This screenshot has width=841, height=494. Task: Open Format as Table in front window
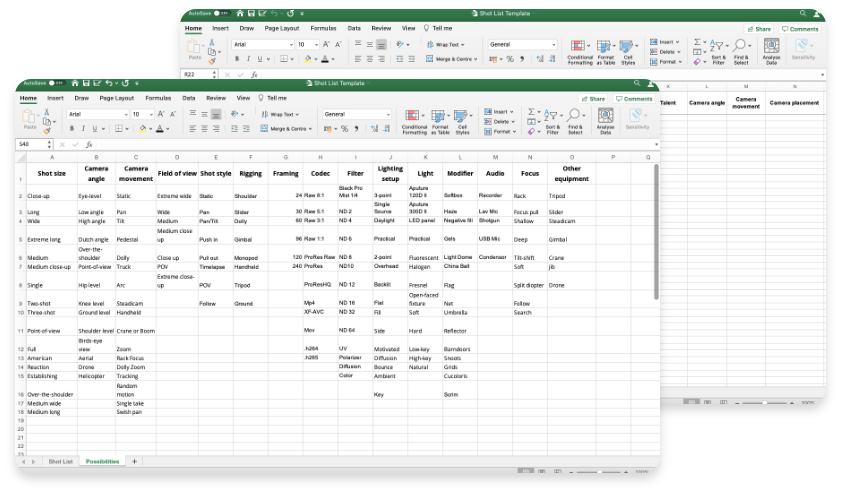pyautogui.click(x=440, y=122)
